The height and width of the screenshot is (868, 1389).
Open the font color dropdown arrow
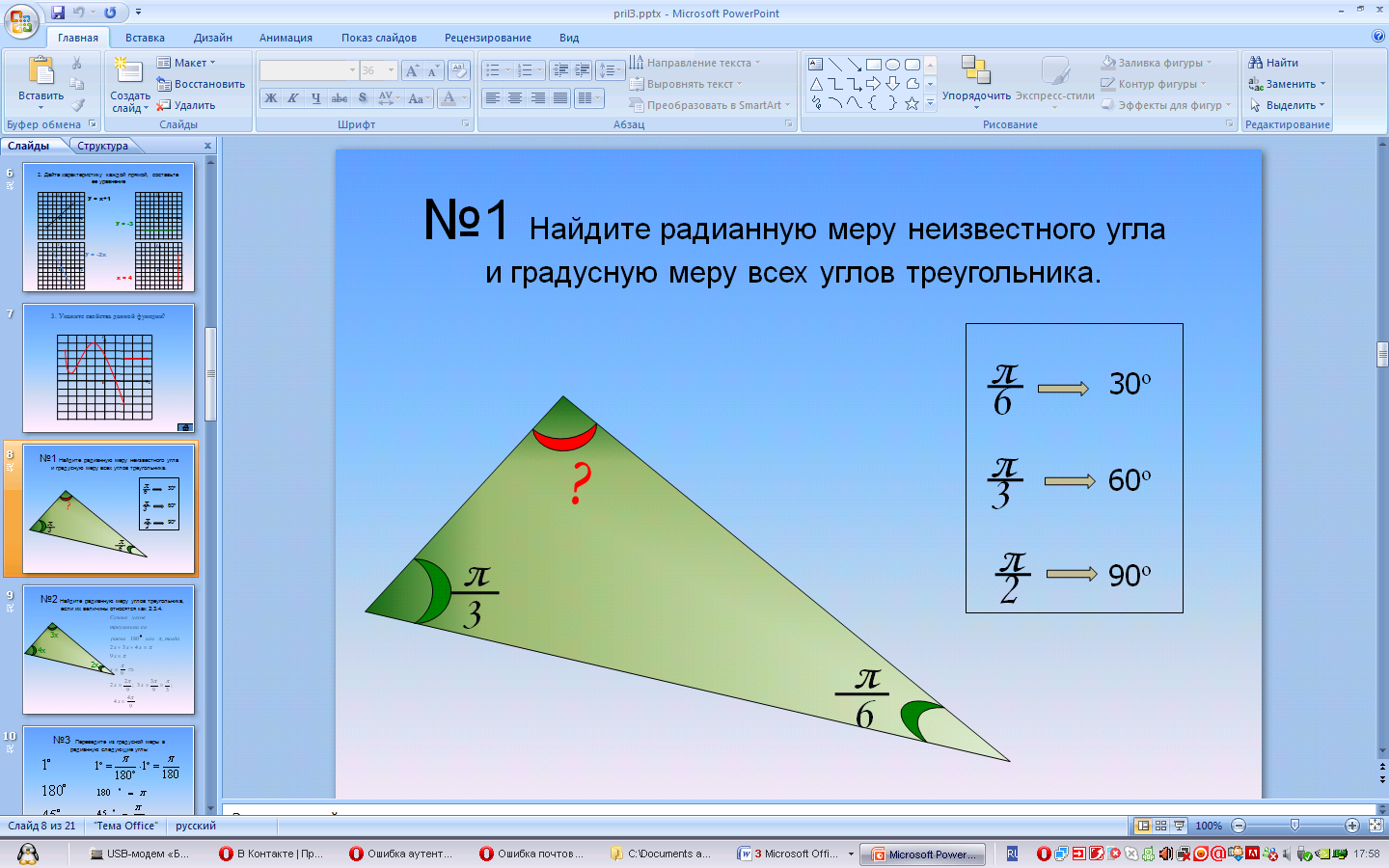point(464,98)
